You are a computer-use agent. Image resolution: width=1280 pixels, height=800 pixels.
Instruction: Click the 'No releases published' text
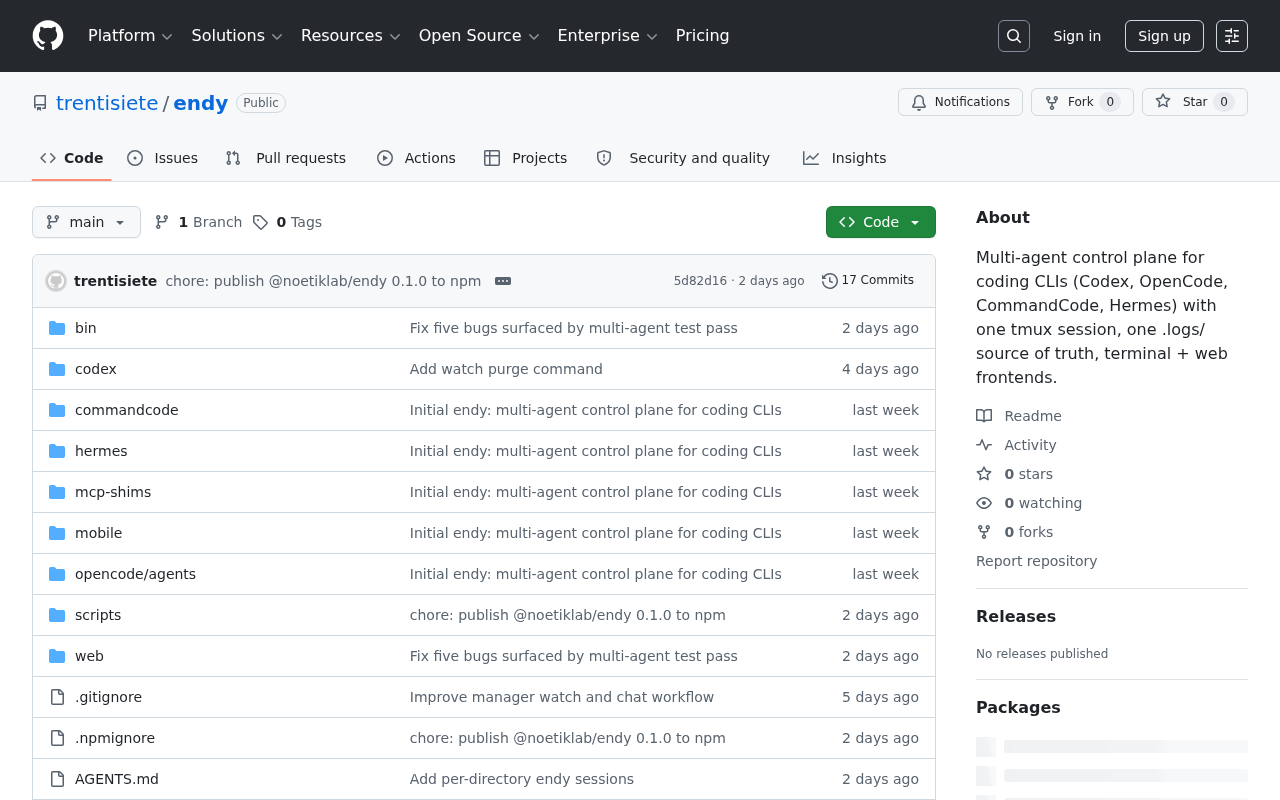(x=1042, y=654)
